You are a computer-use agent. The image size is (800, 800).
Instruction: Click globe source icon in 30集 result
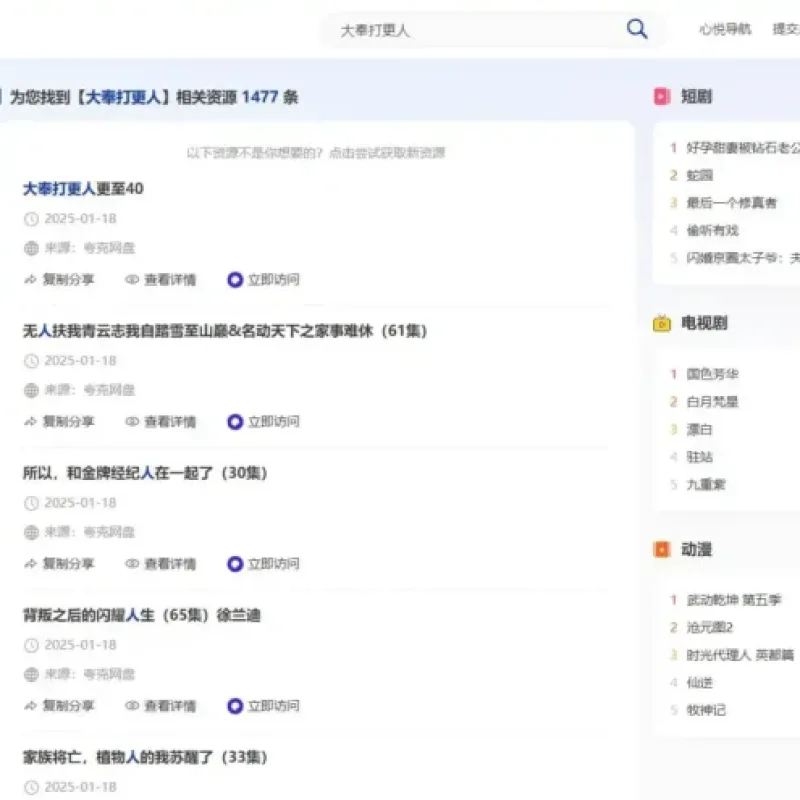[31, 533]
